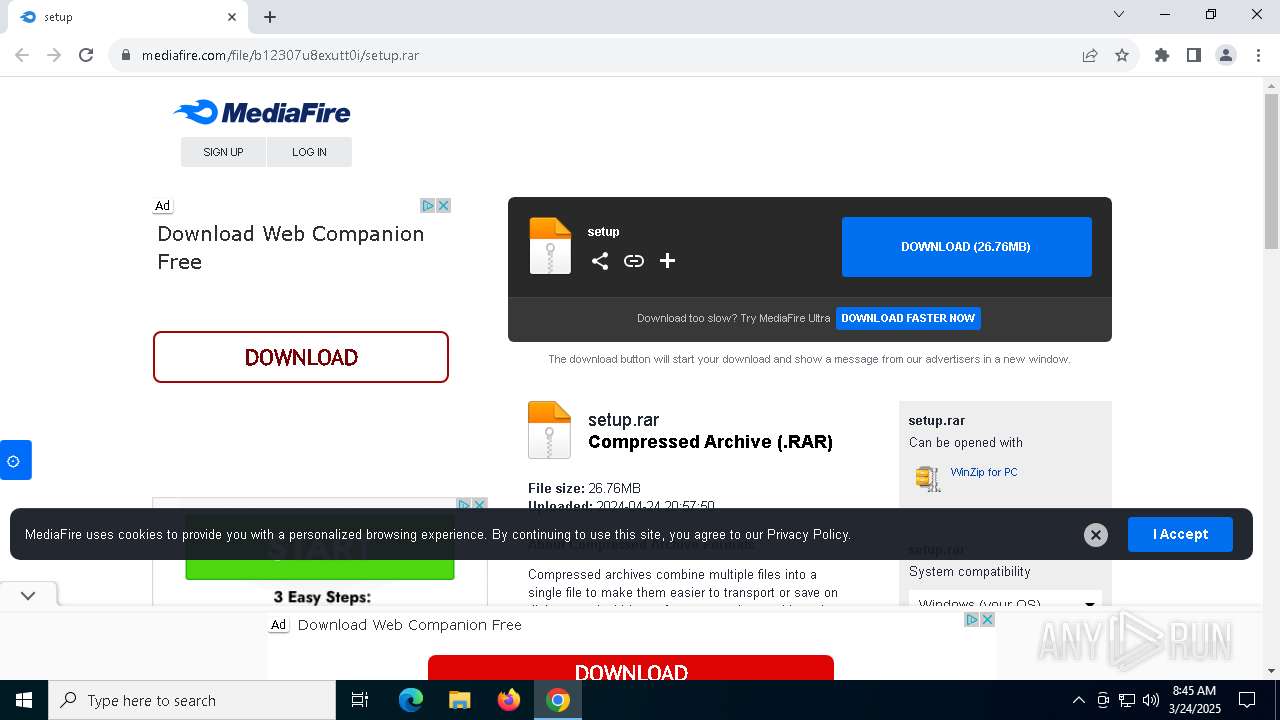This screenshot has height=720, width=1280.
Task: Open the notification center icon
Action: point(1248,700)
